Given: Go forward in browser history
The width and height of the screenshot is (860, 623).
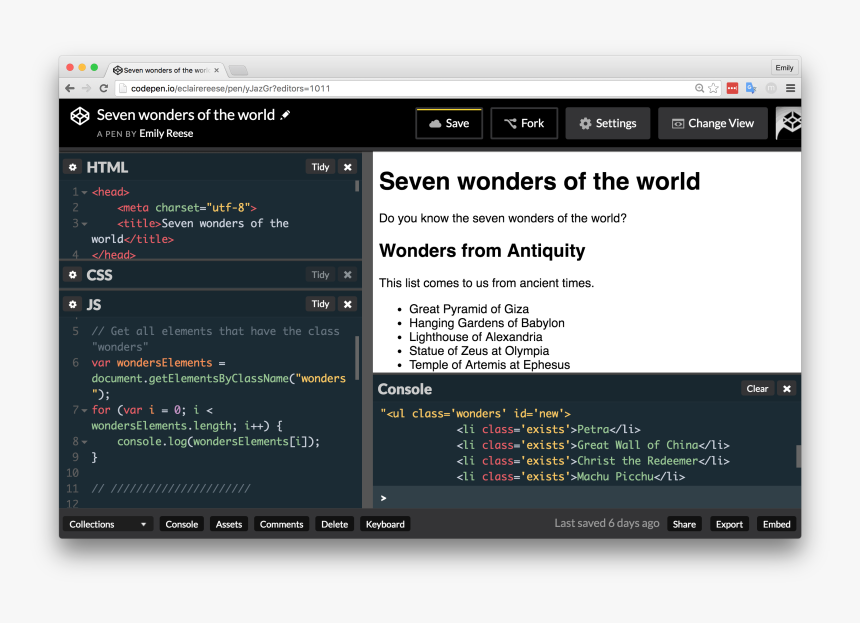Looking at the screenshot, I should click(x=87, y=88).
